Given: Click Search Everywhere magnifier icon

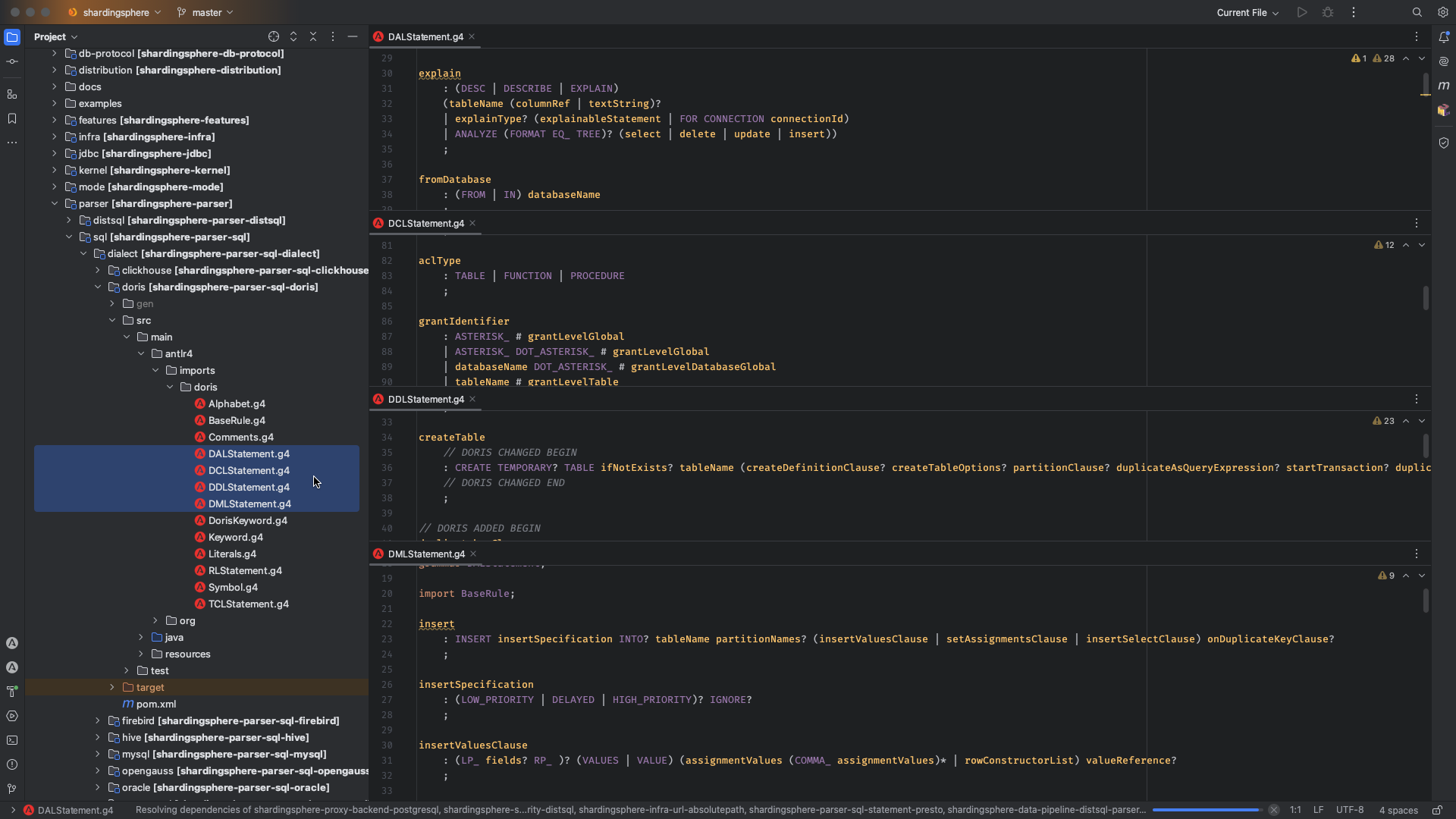Looking at the screenshot, I should tap(1417, 12).
